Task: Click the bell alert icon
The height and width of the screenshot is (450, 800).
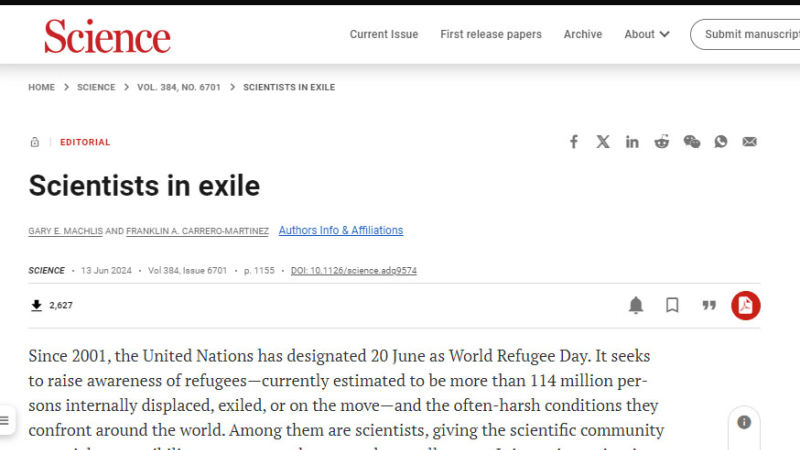Action: pos(636,305)
